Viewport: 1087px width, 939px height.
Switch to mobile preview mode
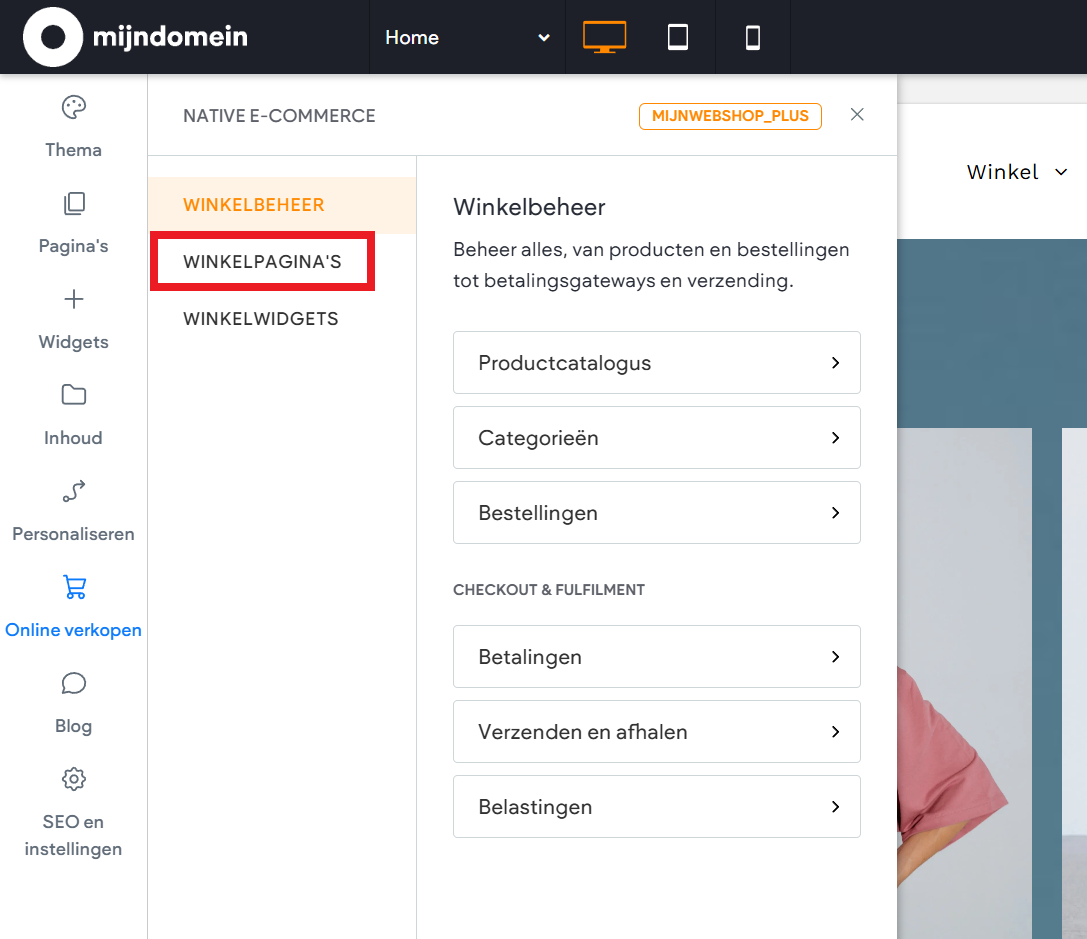(752, 37)
